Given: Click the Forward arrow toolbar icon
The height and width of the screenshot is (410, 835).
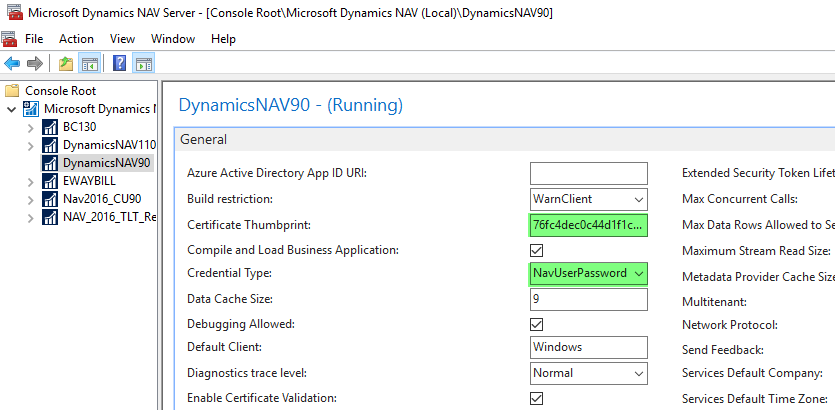Looking at the screenshot, I should coord(35,64).
